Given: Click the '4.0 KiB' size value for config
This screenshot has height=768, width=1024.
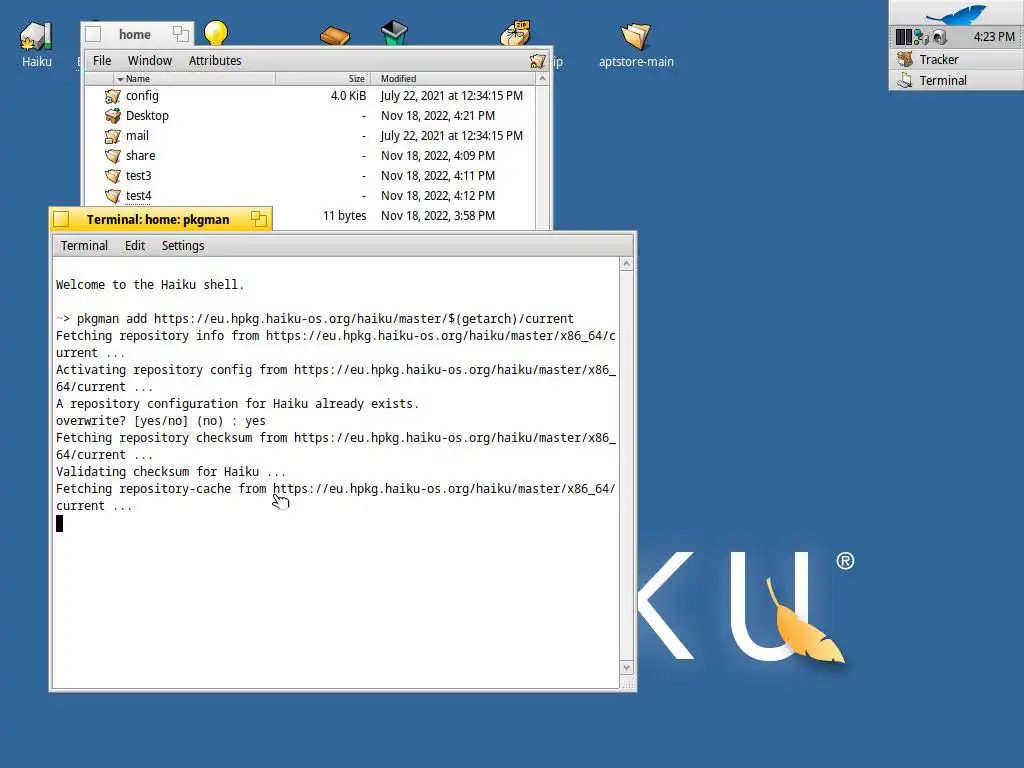Looking at the screenshot, I should tap(348, 96).
